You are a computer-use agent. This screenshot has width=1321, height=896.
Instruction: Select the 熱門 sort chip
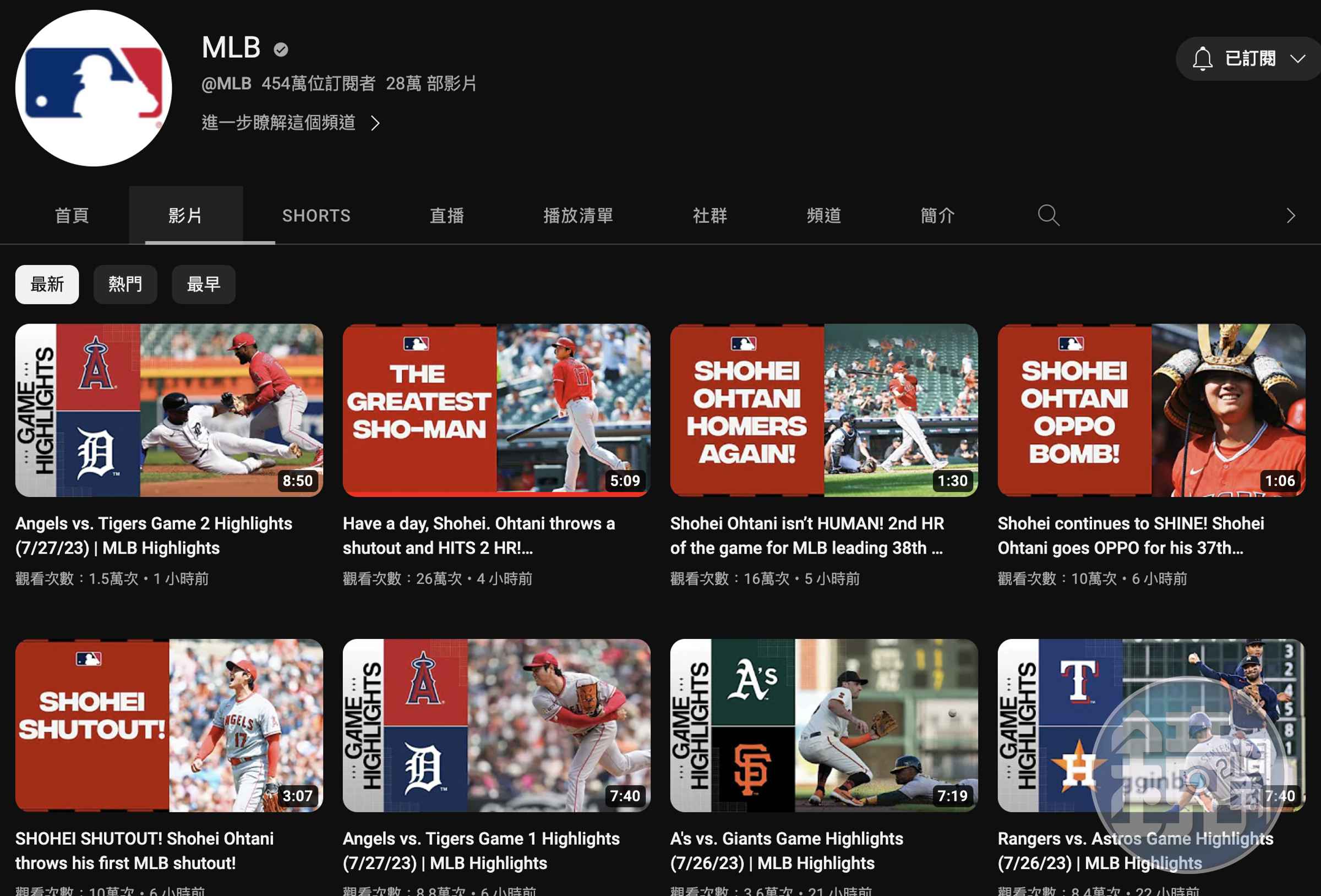125,284
